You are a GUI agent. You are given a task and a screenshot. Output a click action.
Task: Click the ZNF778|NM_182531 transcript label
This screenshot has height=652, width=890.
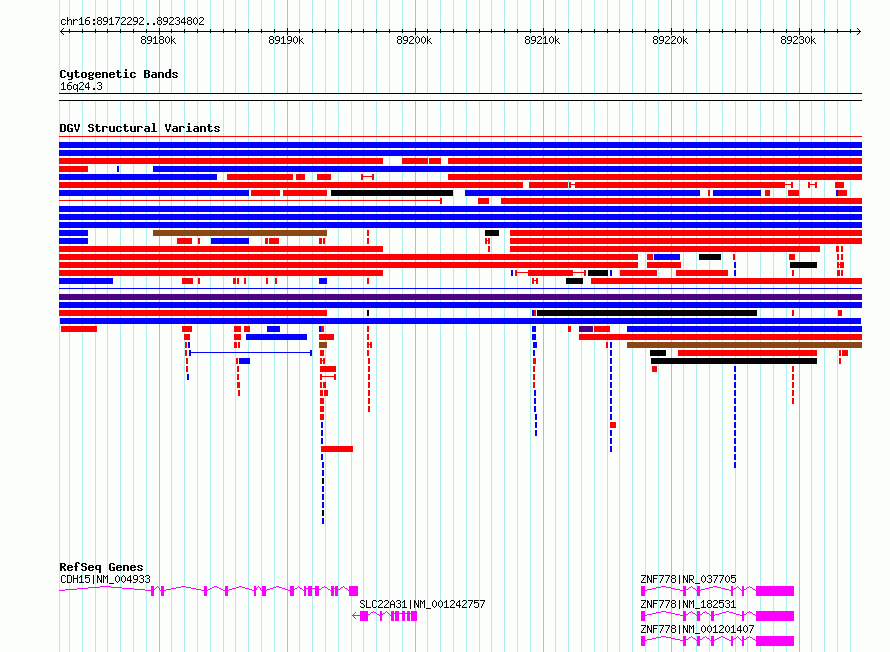point(688,604)
